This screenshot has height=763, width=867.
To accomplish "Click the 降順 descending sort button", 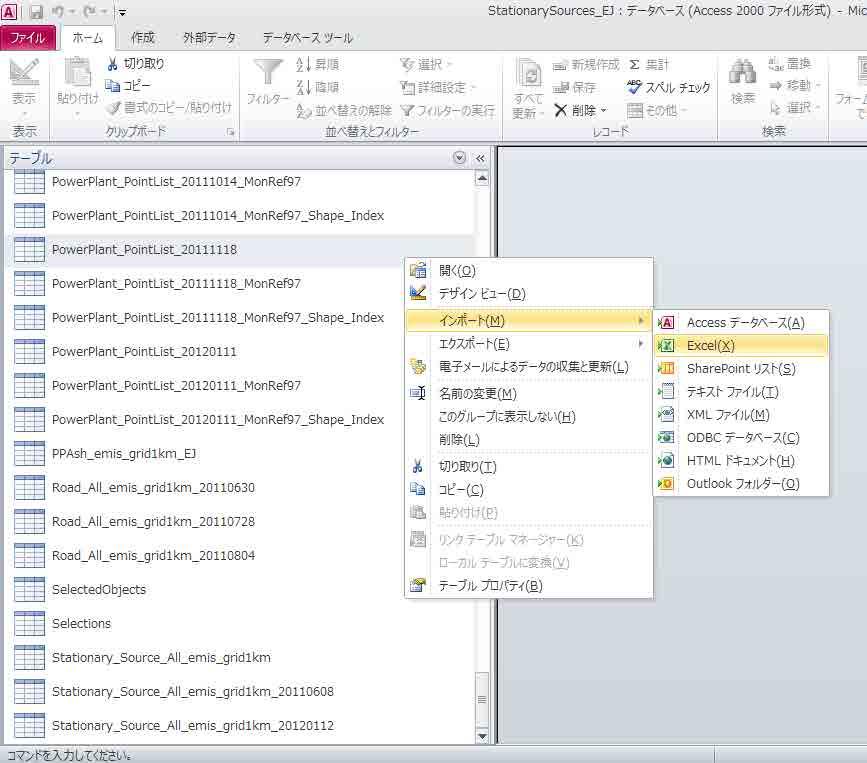I will (318, 87).
